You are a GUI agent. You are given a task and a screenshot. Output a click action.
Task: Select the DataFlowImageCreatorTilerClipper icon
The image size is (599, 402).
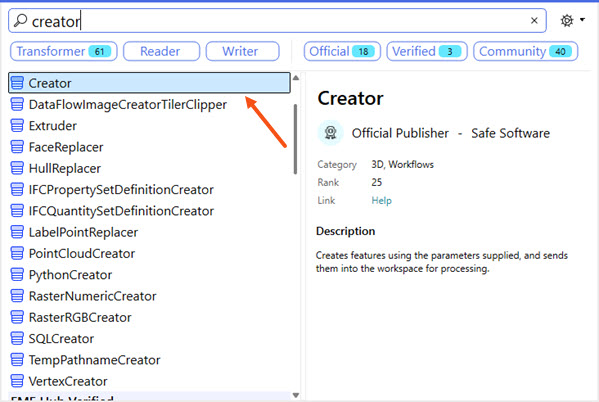[x=17, y=104]
